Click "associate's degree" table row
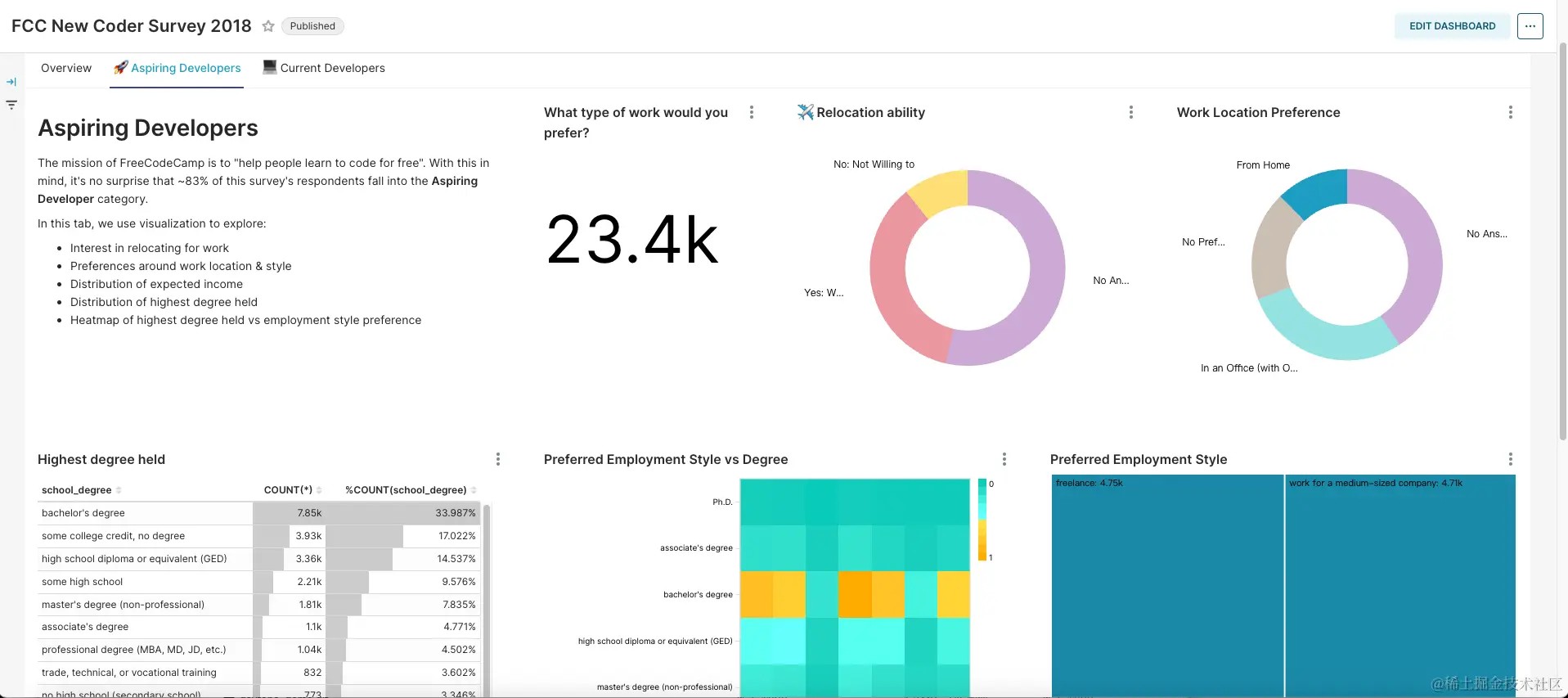 pyautogui.click(x=259, y=627)
